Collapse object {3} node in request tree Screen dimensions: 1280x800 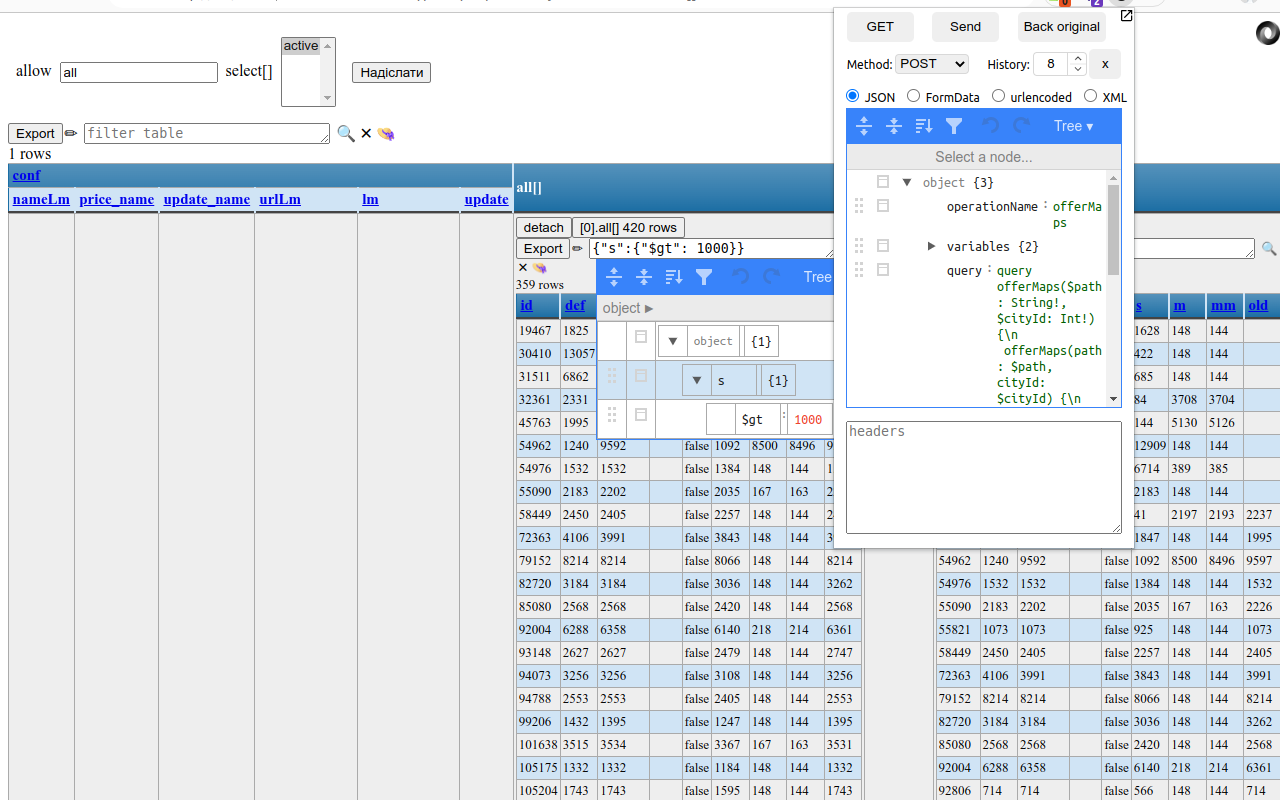coord(907,182)
